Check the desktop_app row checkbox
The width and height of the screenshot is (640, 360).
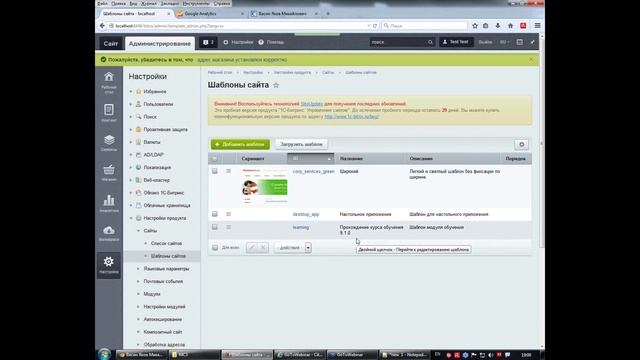click(x=215, y=214)
